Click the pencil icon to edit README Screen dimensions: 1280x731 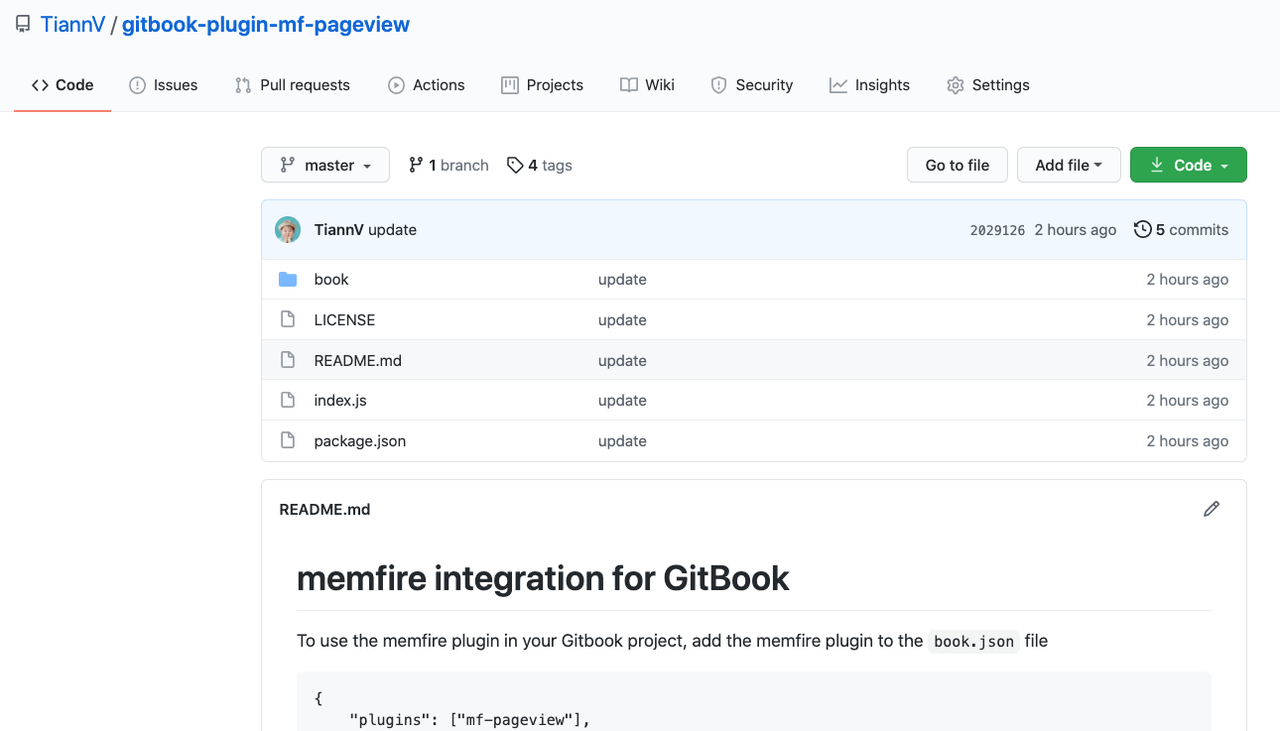point(1211,509)
